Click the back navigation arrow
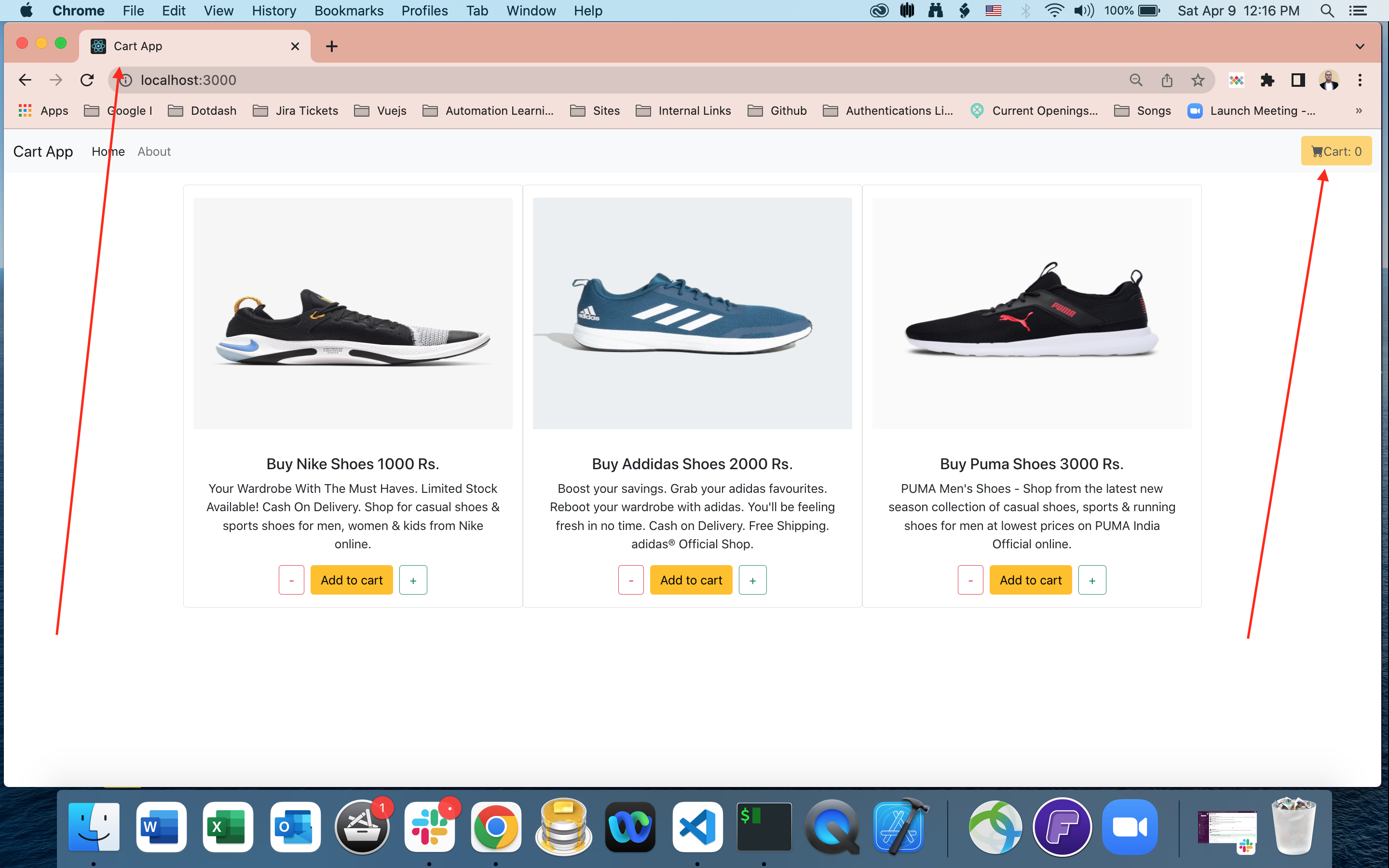Image resolution: width=1389 pixels, height=868 pixels. click(25, 81)
